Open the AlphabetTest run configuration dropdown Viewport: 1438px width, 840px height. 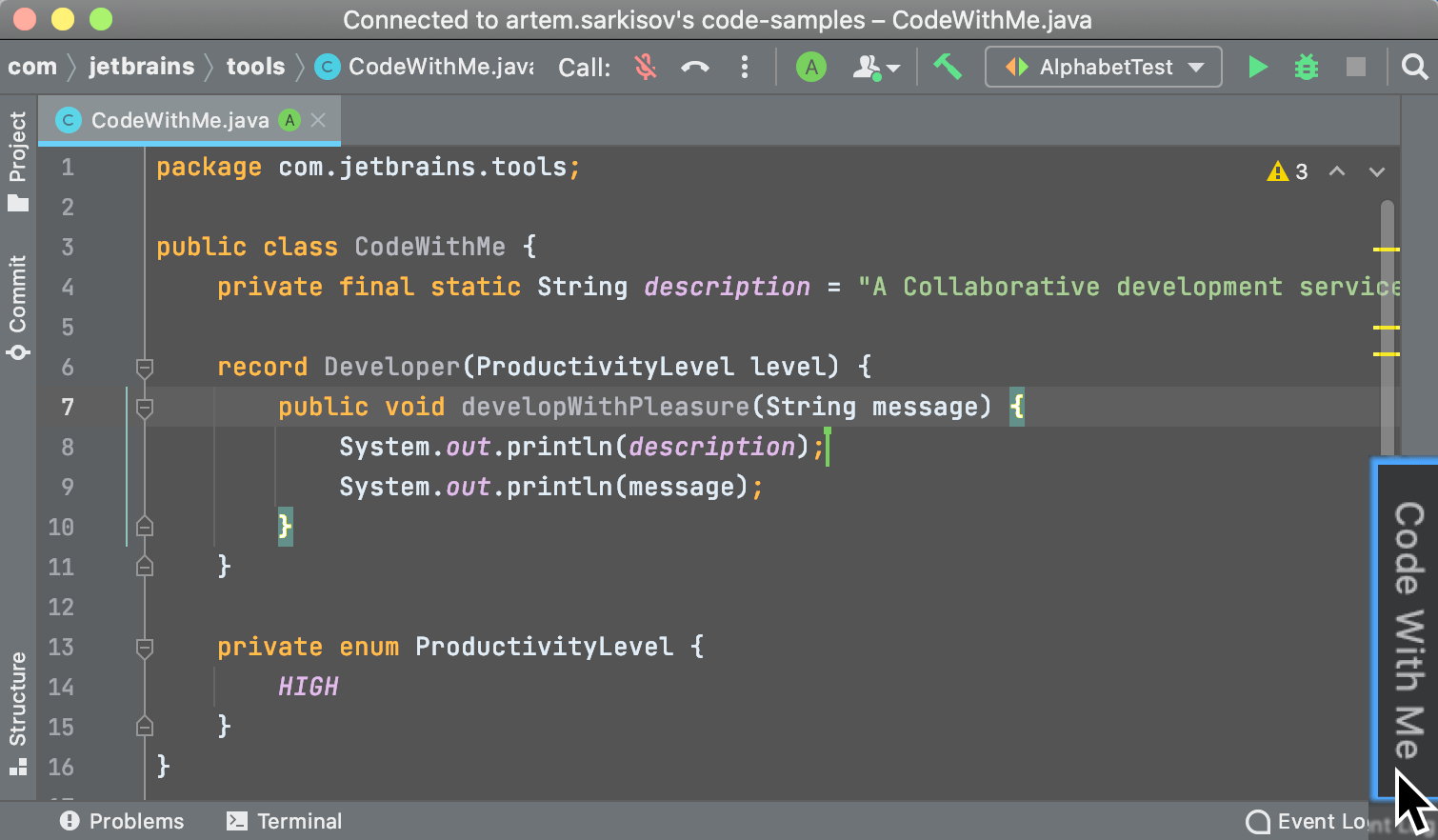(1104, 67)
